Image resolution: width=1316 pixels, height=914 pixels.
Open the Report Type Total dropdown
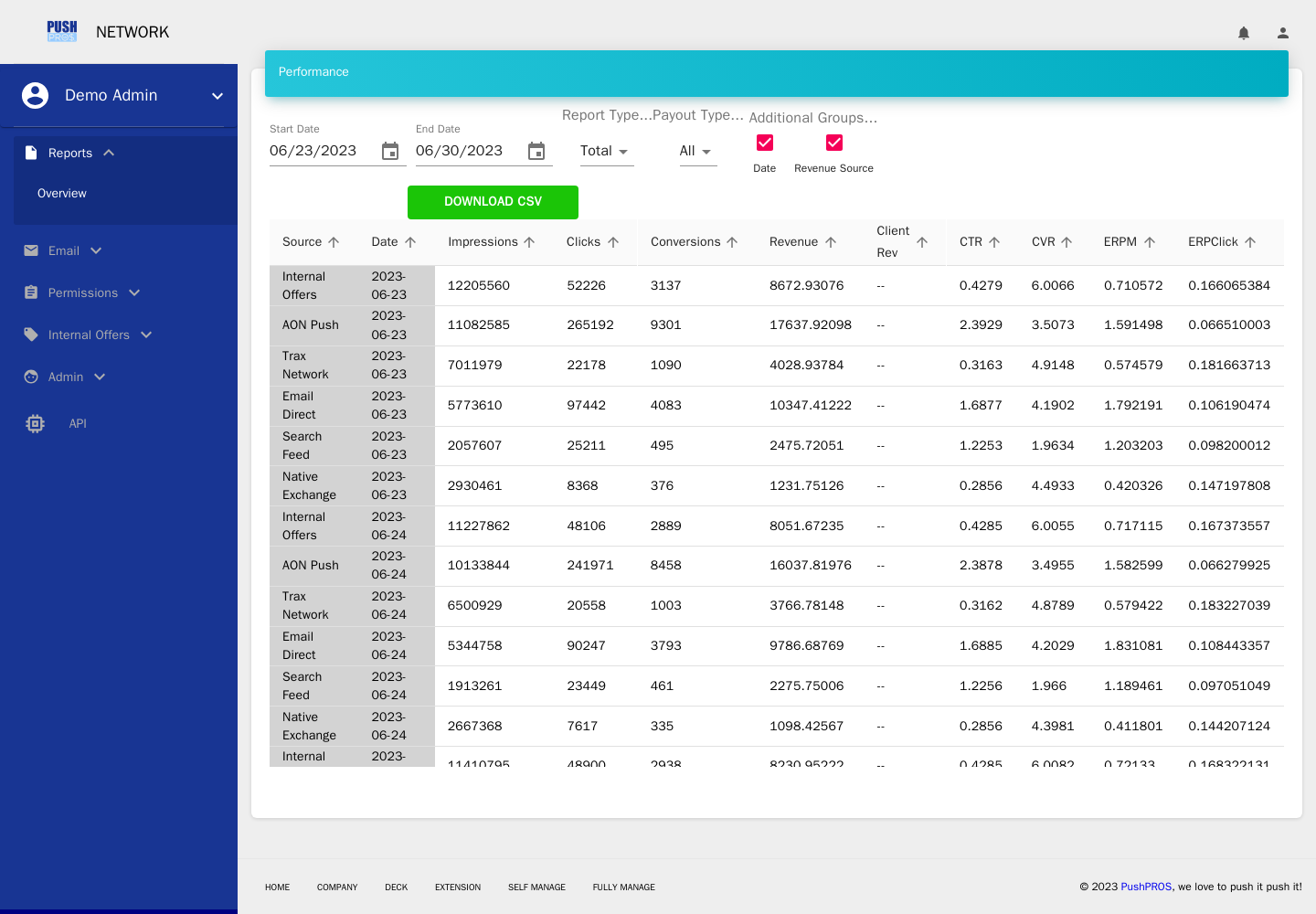click(607, 151)
